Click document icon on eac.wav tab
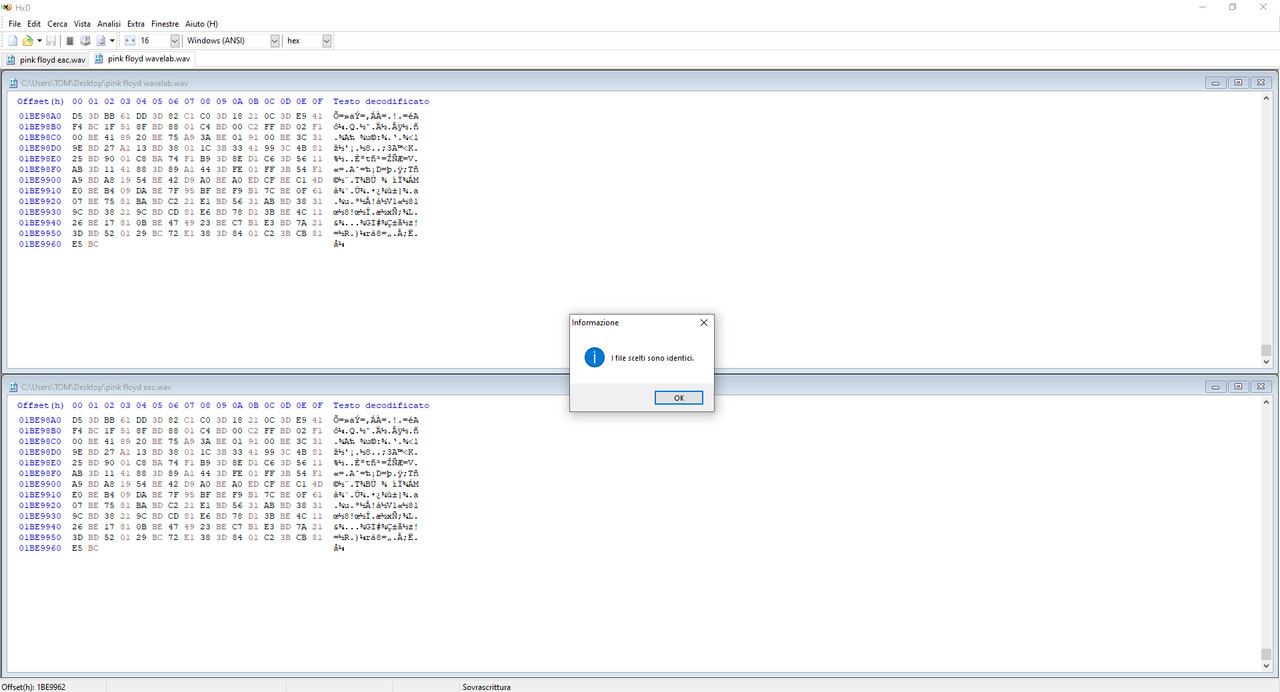Screen dimensions: 1280x692 click(x=12, y=60)
